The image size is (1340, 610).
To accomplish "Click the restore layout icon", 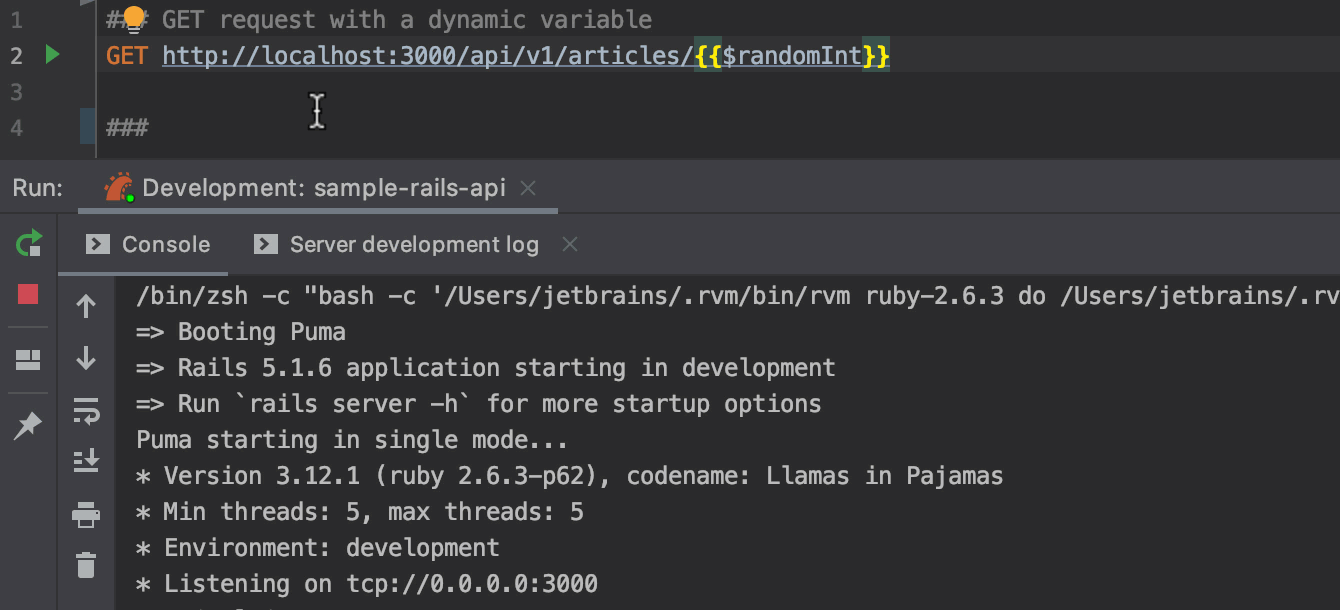I will 28,360.
